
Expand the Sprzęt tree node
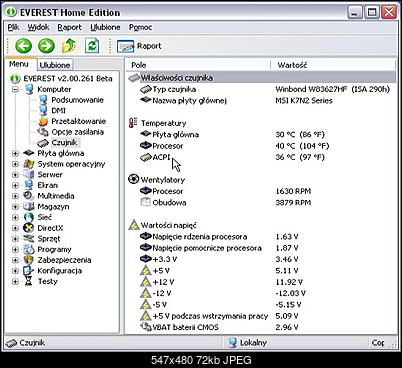15,239
